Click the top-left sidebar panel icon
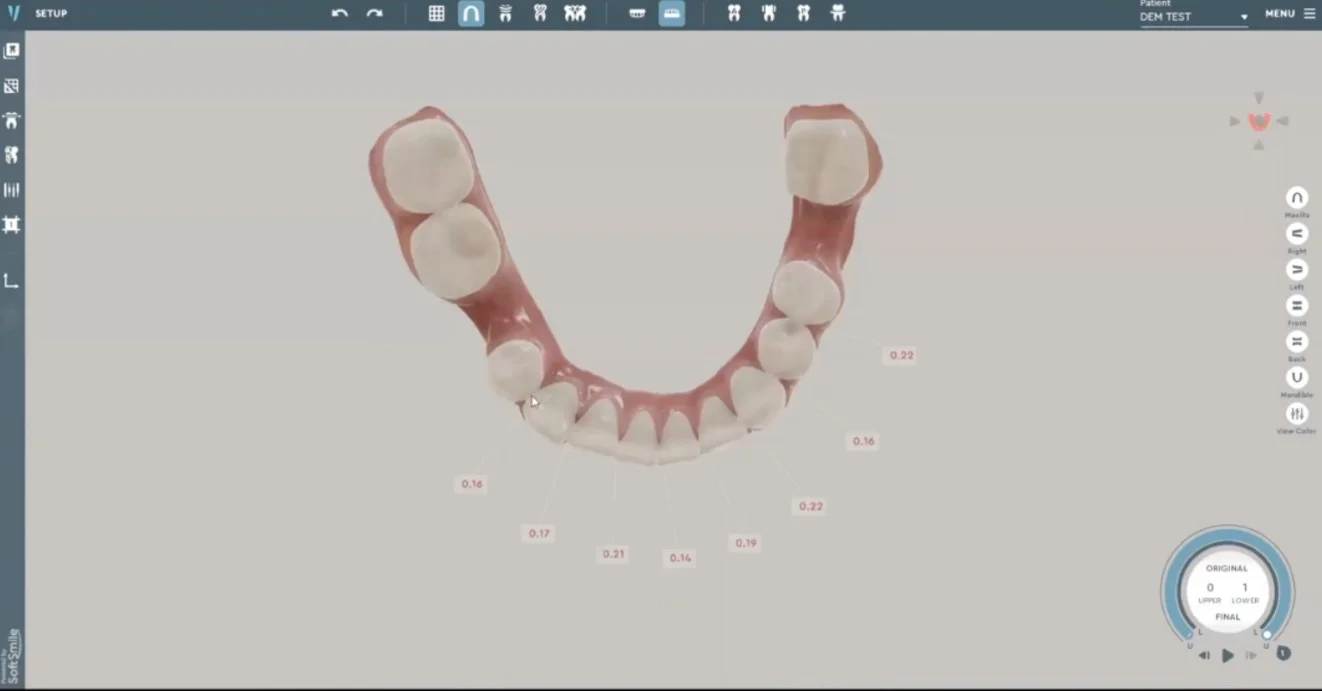 pos(12,51)
